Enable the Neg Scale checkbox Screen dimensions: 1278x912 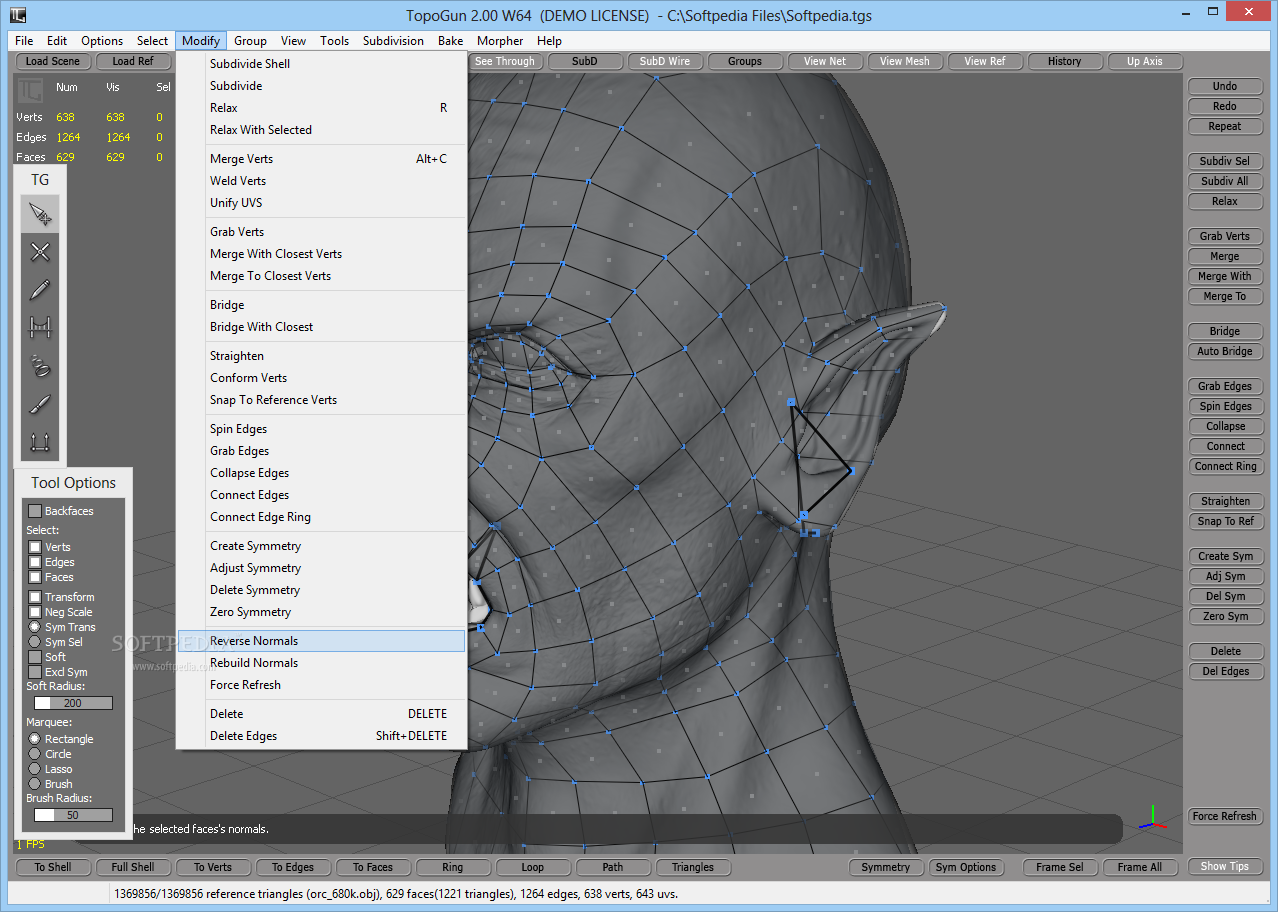click(35, 612)
